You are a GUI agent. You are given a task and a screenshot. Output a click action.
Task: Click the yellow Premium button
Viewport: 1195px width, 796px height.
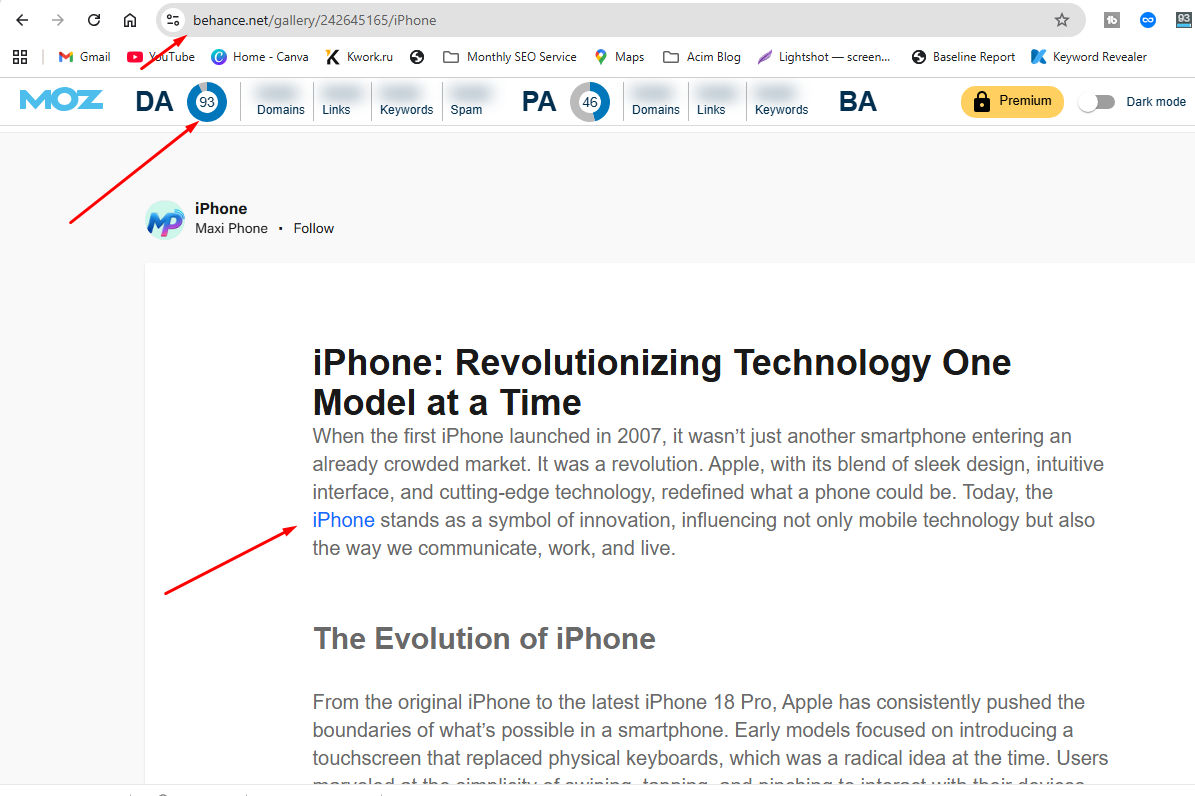[1011, 101]
